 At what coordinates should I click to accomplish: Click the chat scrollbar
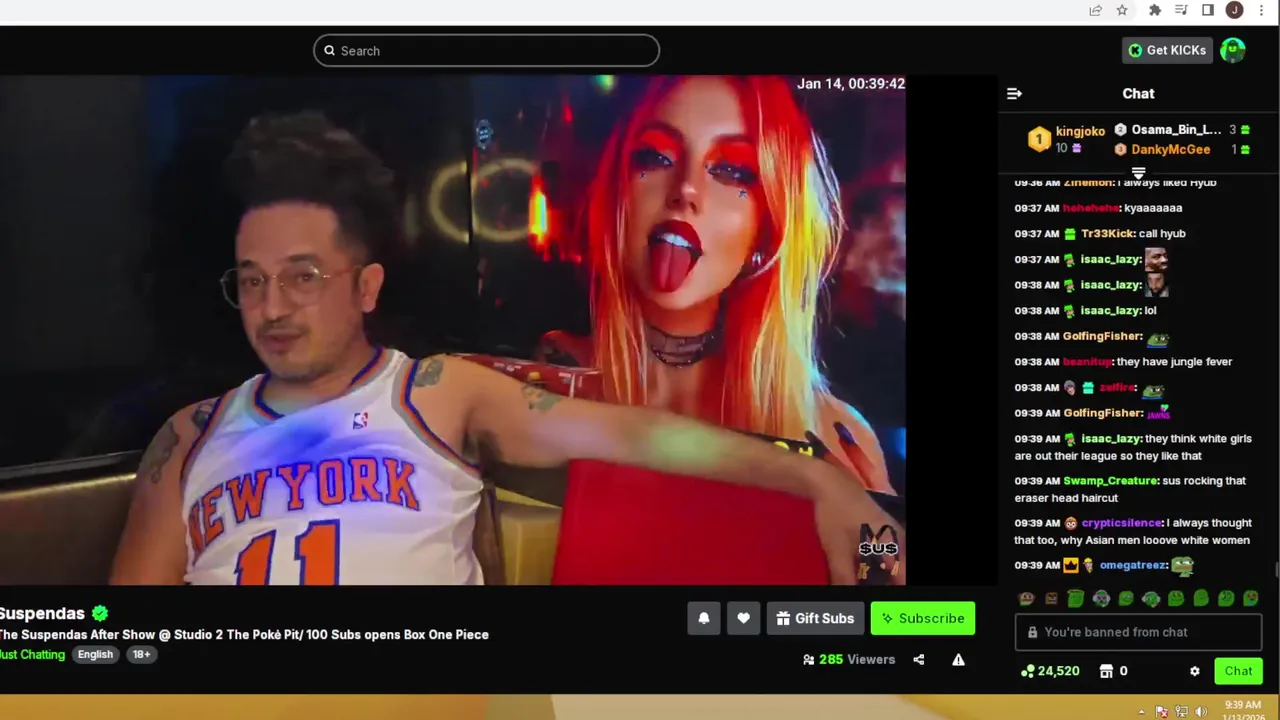(x=1275, y=570)
